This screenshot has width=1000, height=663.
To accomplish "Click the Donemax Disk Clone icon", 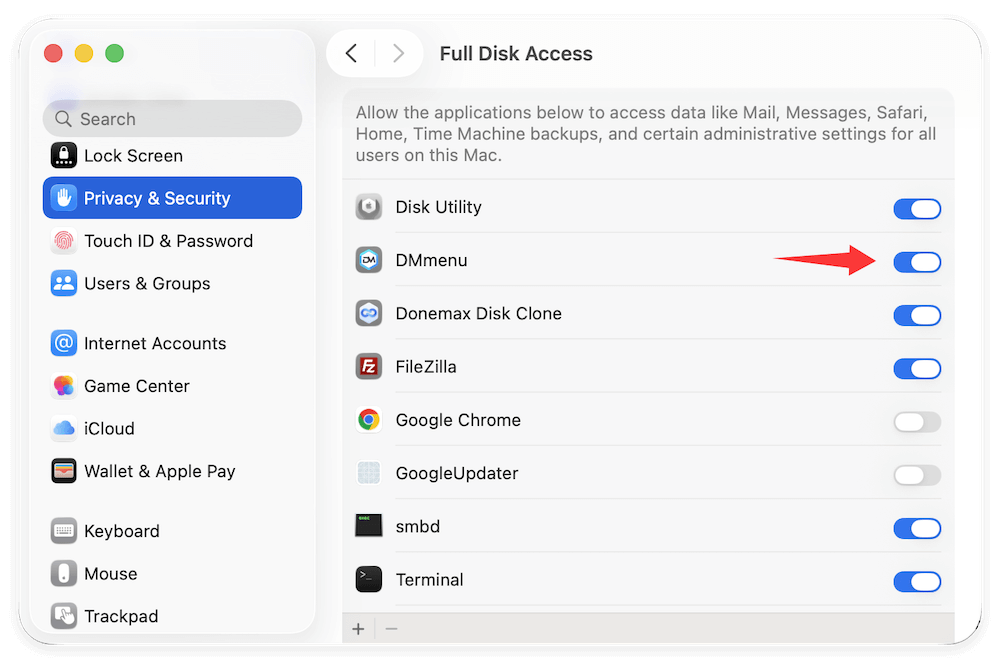I will 368,313.
